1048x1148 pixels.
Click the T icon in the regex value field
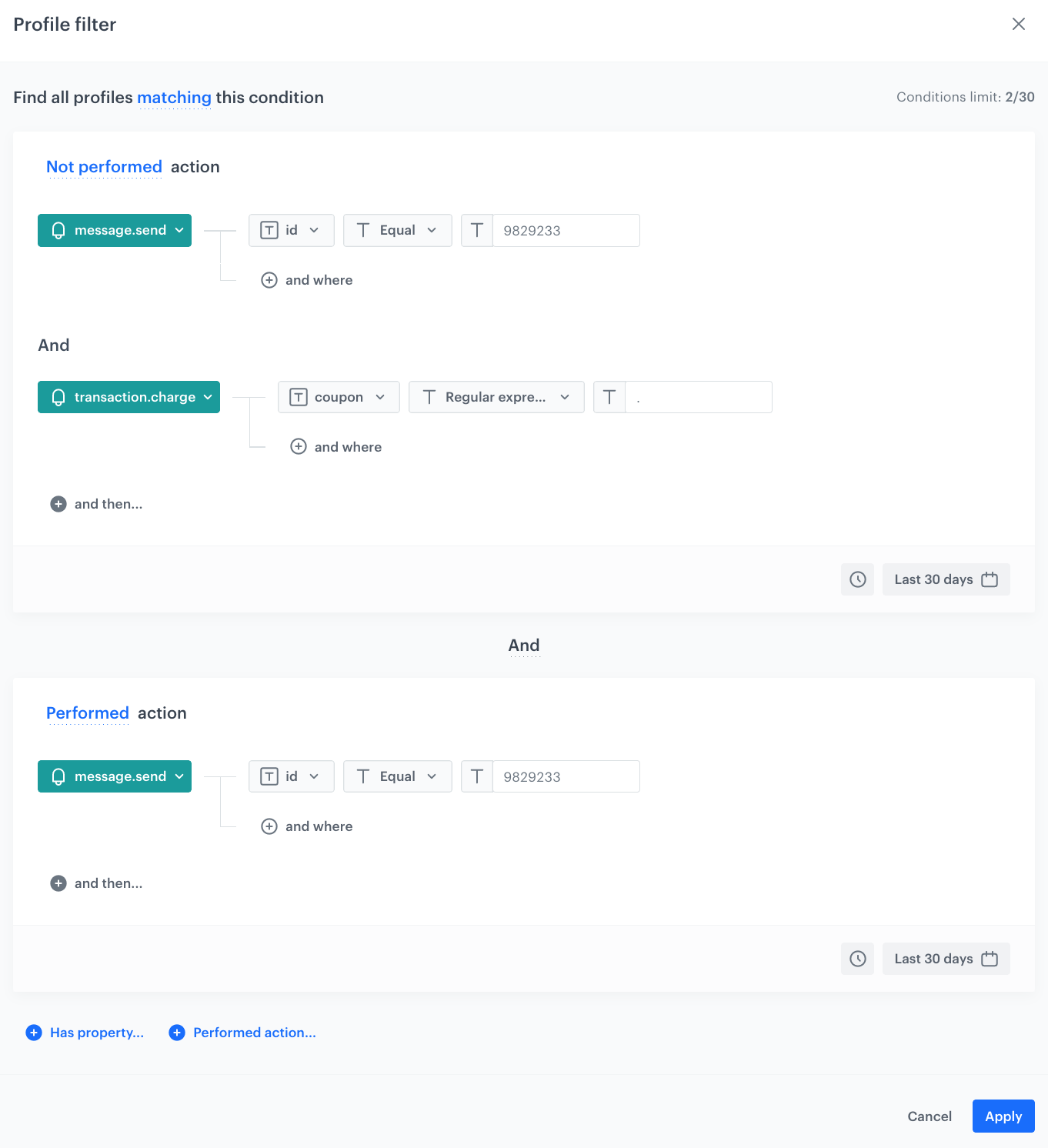coord(609,397)
